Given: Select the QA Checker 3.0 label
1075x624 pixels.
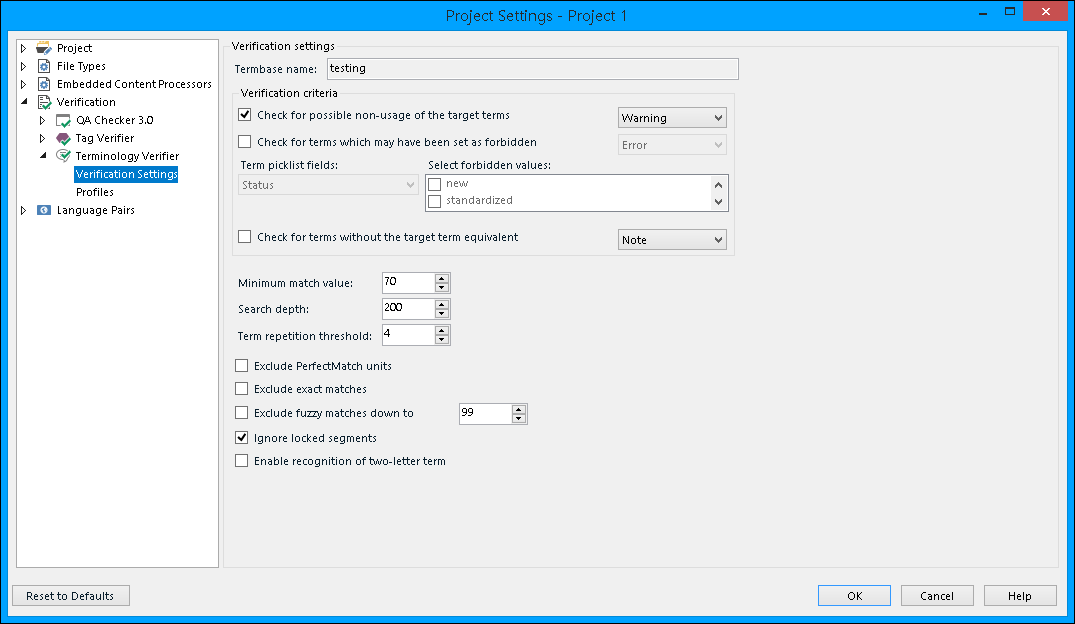Looking at the screenshot, I should pos(114,120).
